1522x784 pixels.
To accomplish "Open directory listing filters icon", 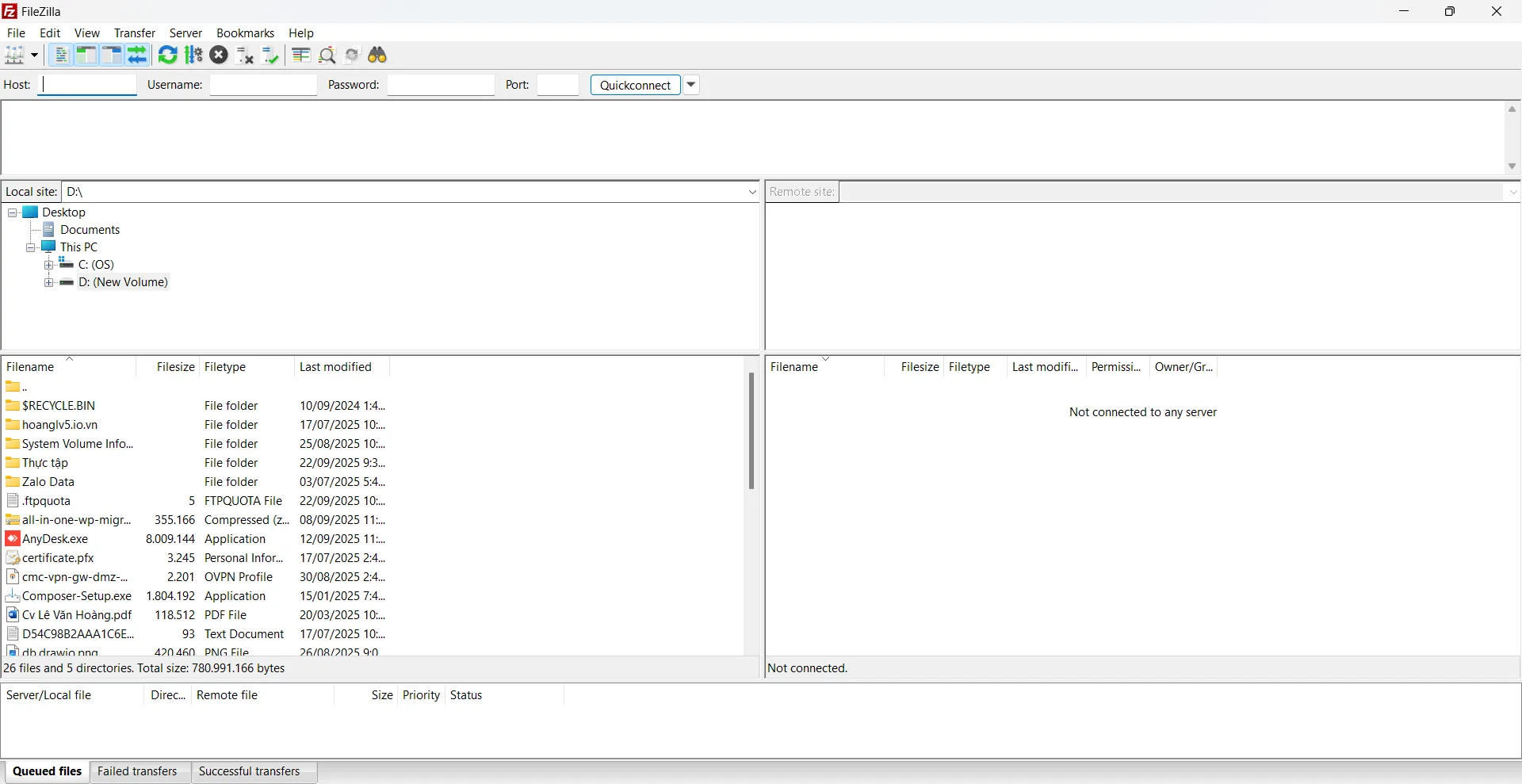I will (301, 55).
